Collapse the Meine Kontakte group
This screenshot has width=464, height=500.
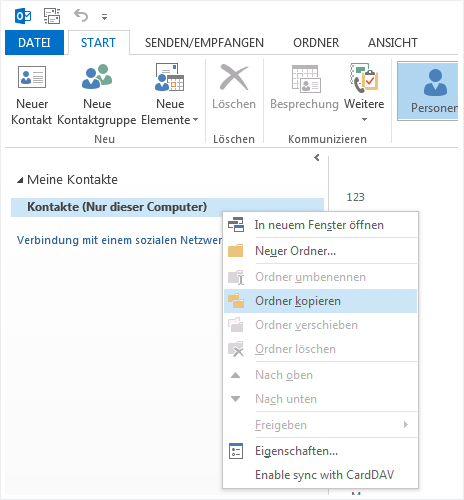20,180
